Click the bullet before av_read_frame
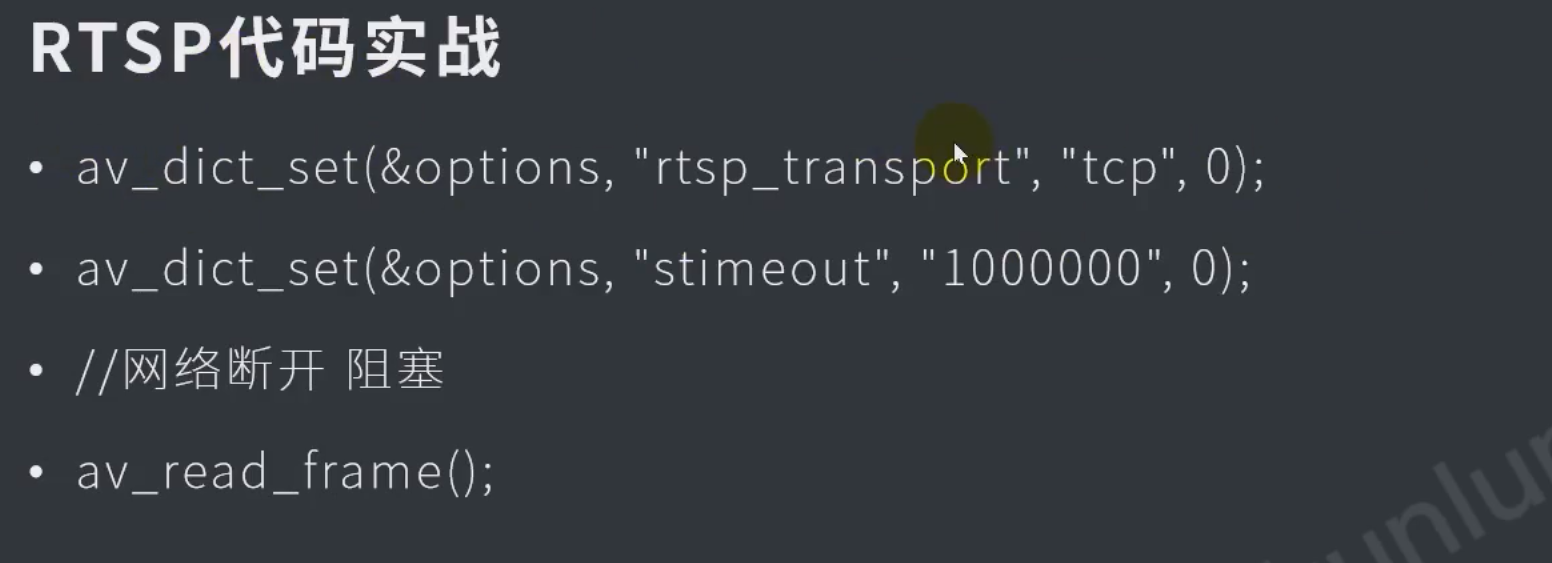 coord(37,471)
